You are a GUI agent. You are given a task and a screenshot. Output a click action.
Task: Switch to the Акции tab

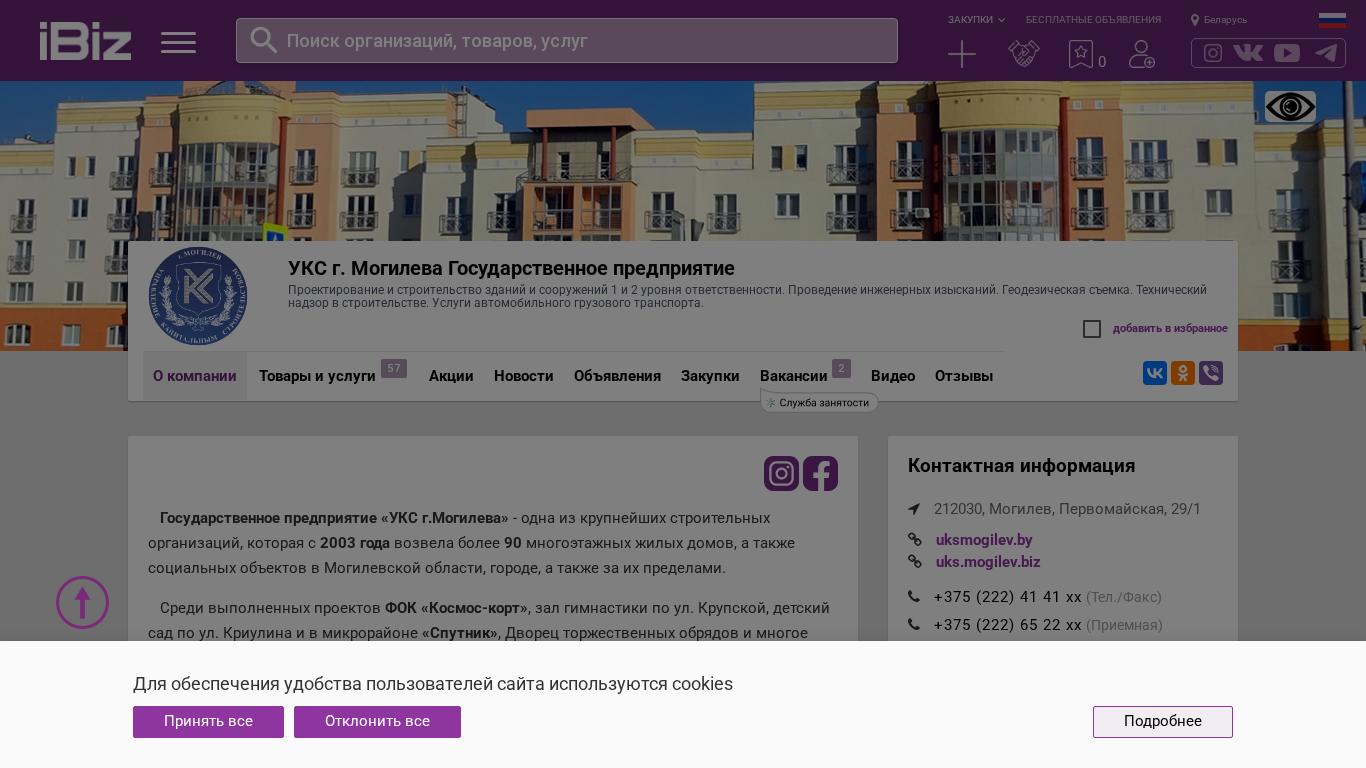click(451, 376)
